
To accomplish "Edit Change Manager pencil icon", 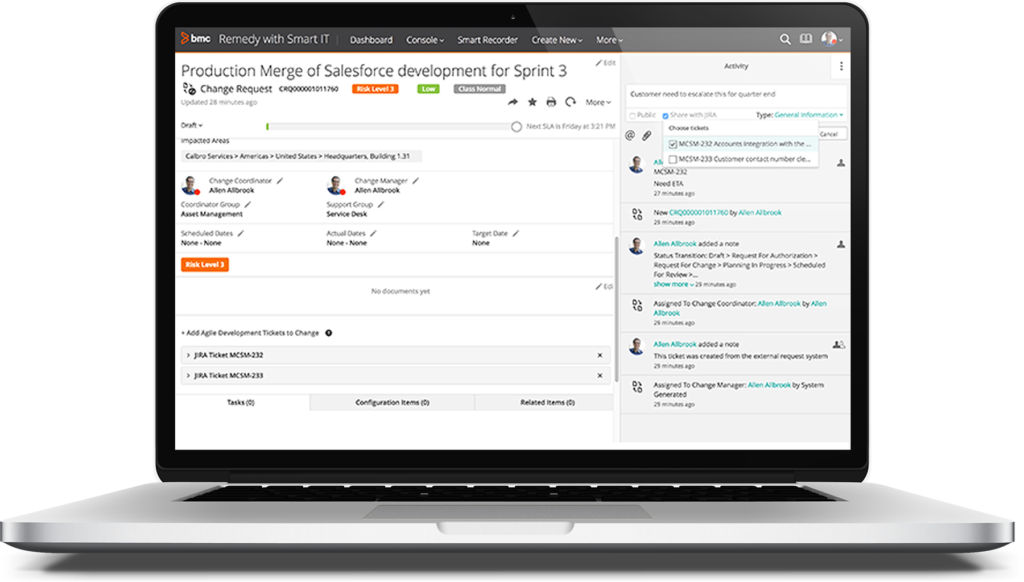I will point(415,180).
